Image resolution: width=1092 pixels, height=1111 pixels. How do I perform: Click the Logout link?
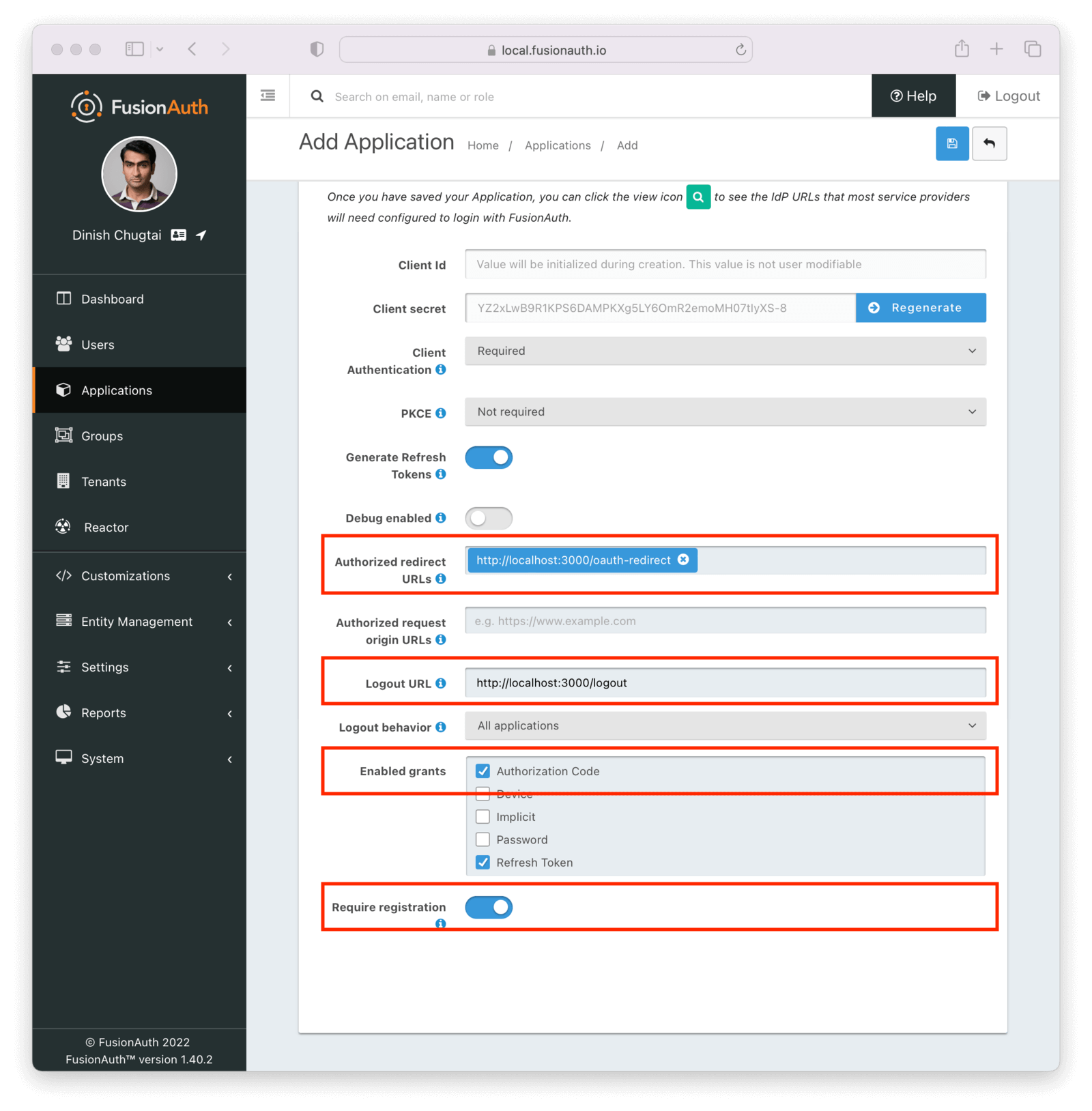(x=1009, y=96)
